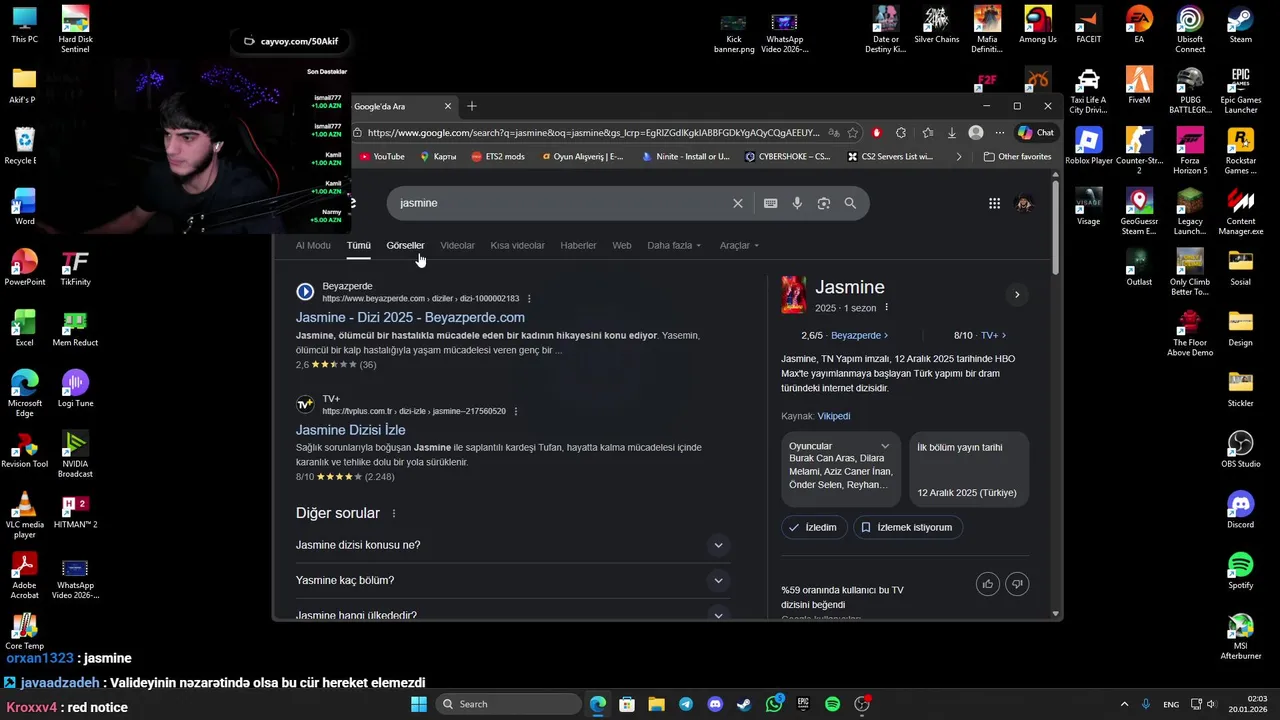
Task: Open the browser extensions puzzle icon
Action: [x=901, y=132]
